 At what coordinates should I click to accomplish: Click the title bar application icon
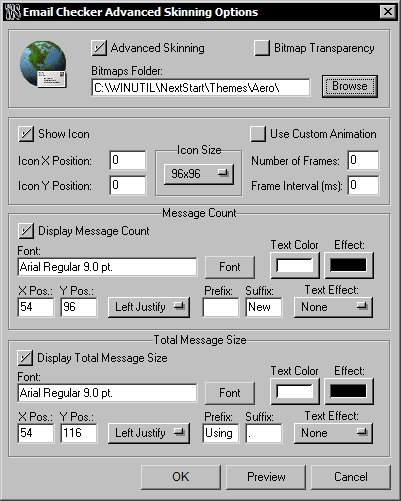(x=12, y=12)
